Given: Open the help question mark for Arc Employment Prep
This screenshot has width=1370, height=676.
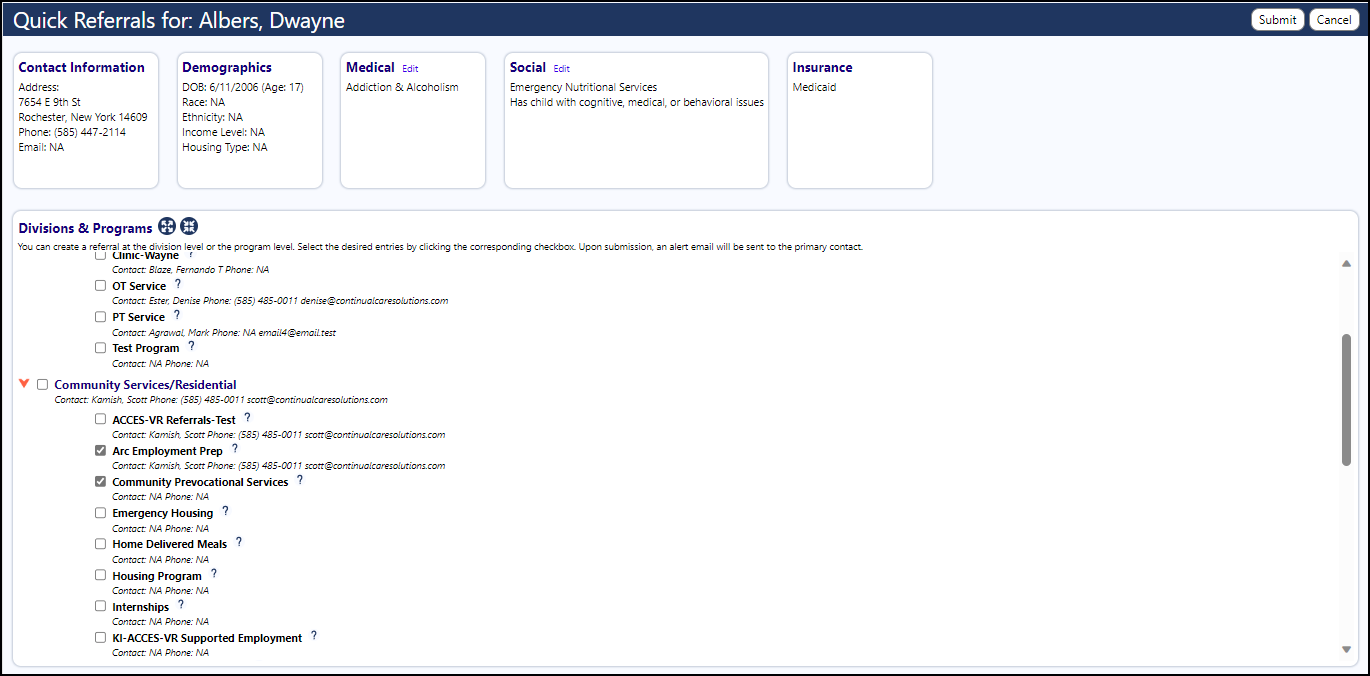Looking at the screenshot, I should pyautogui.click(x=234, y=449).
